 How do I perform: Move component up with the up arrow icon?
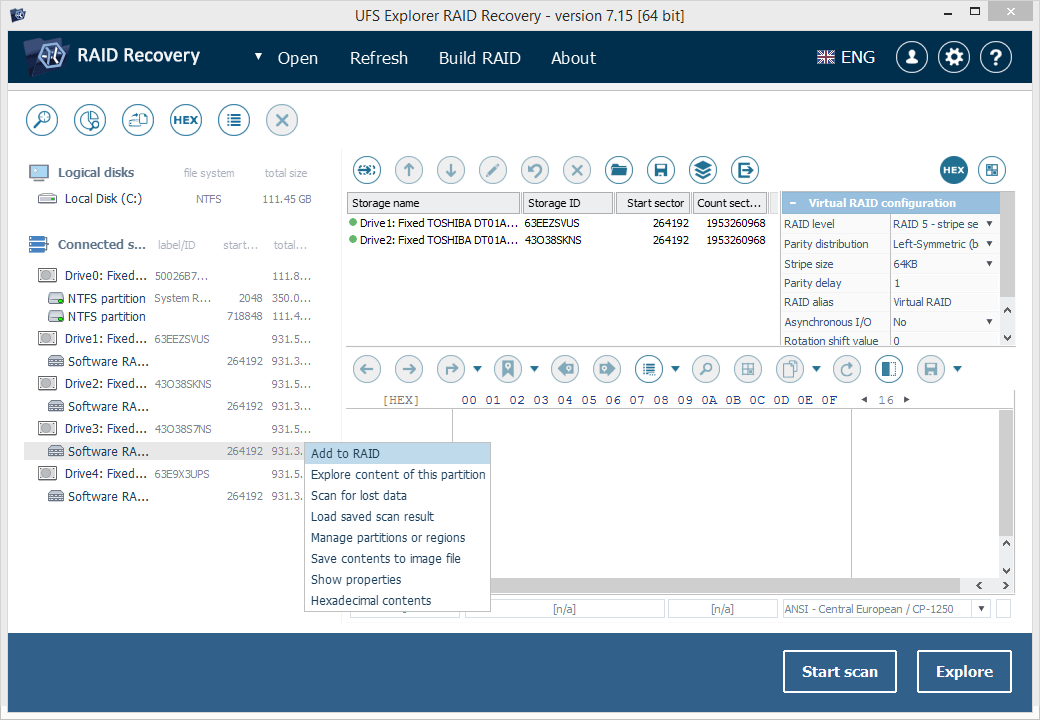(409, 170)
